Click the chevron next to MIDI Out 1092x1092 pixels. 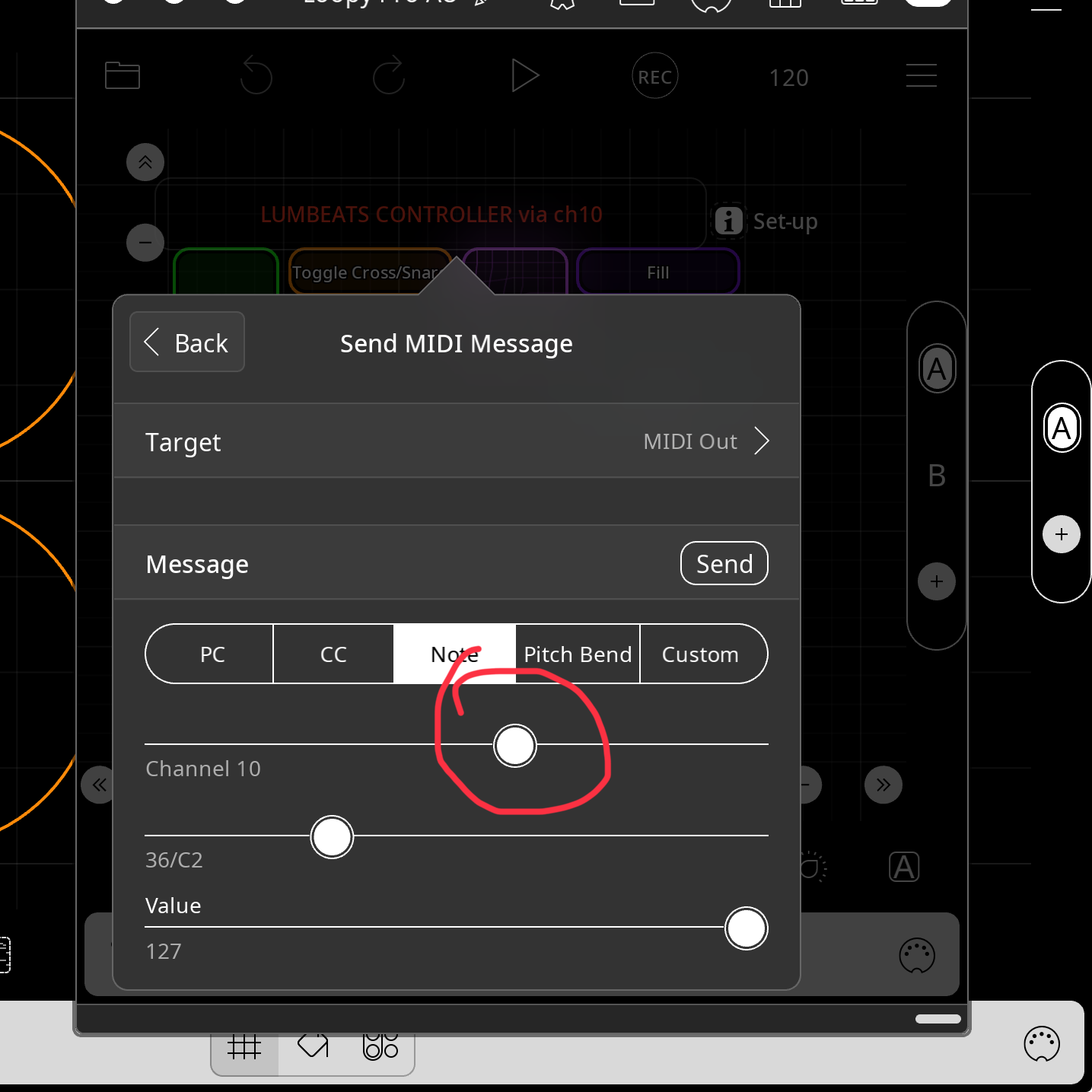pyautogui.click(x=762, y=441)
